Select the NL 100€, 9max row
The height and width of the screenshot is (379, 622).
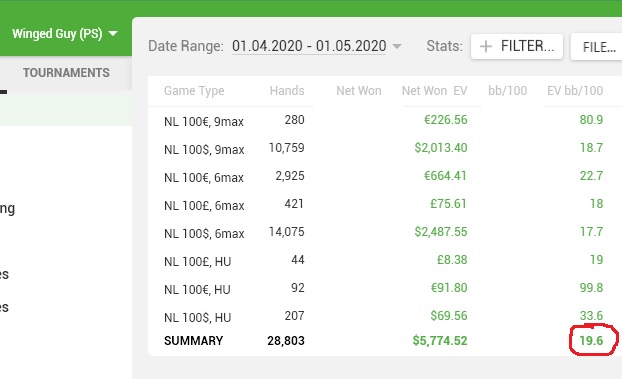pos(383,120)
